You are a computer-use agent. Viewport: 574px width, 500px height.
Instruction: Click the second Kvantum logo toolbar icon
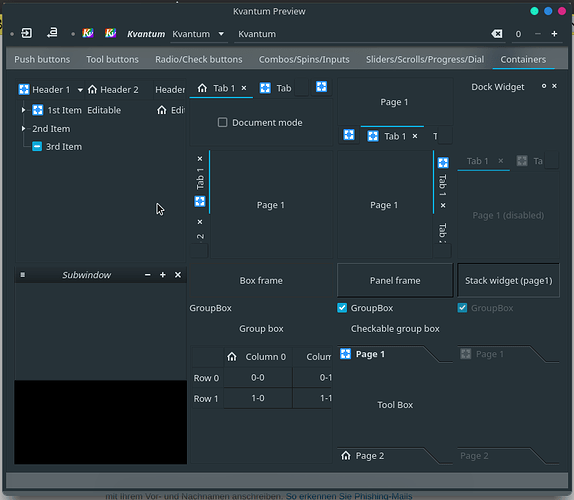pos(110,33)
